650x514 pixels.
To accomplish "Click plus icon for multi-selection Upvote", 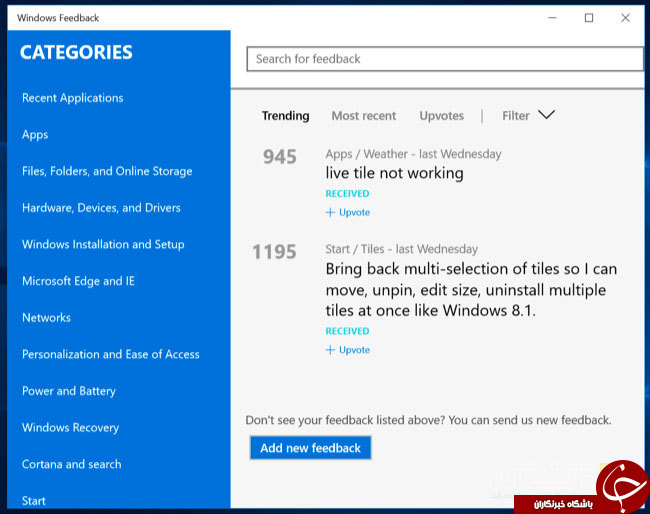I will click(330, 350).
